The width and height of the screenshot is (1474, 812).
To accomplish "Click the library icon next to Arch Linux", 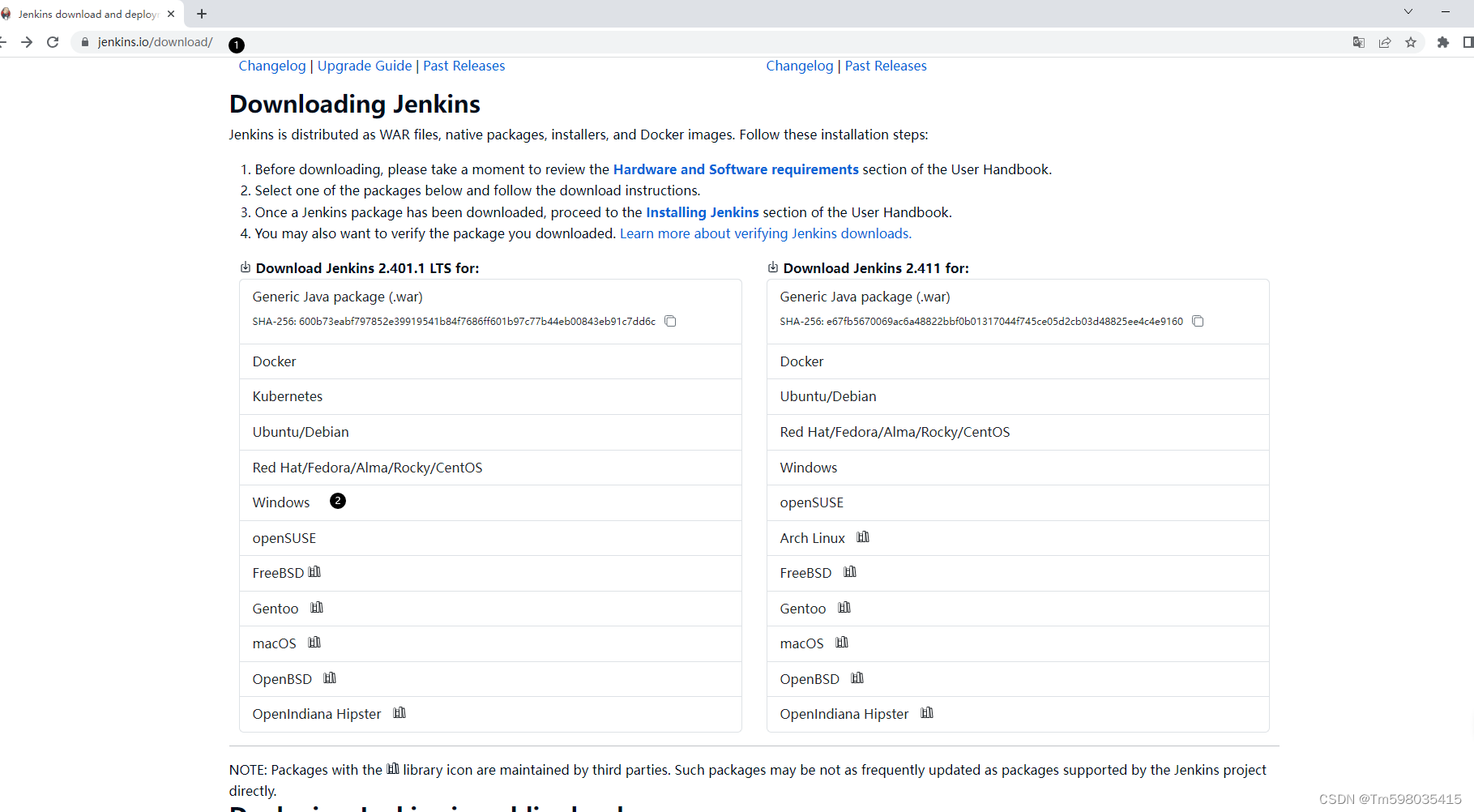I will coord(863,537).
